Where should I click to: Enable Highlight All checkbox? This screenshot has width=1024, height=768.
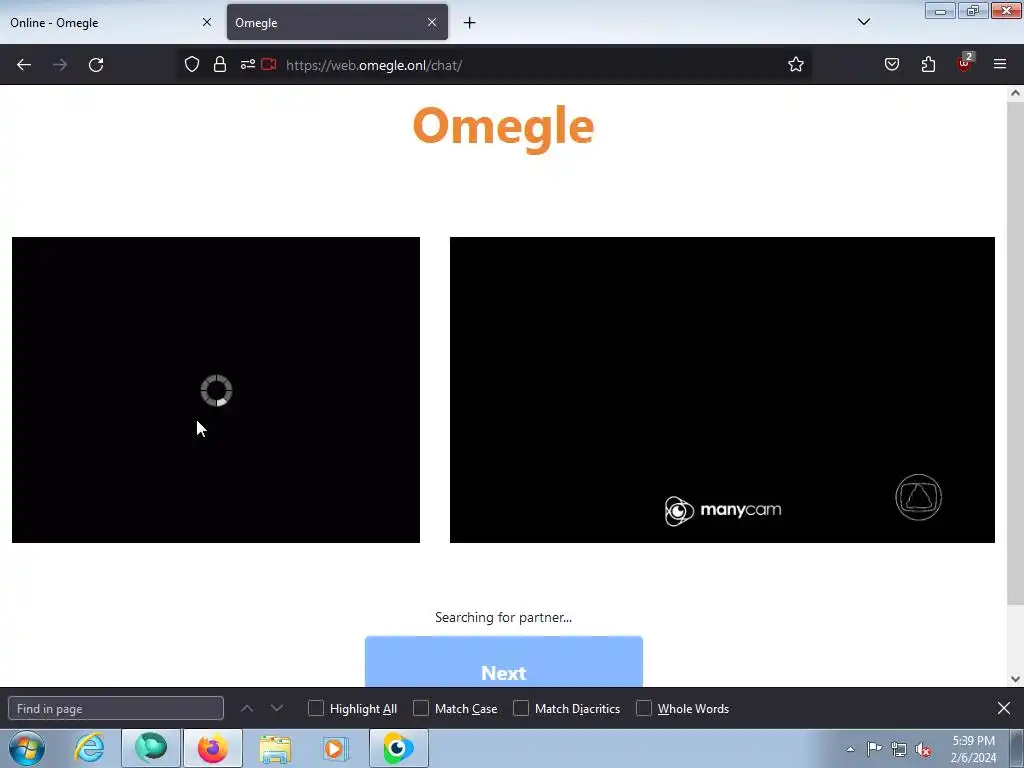point(315,709)
